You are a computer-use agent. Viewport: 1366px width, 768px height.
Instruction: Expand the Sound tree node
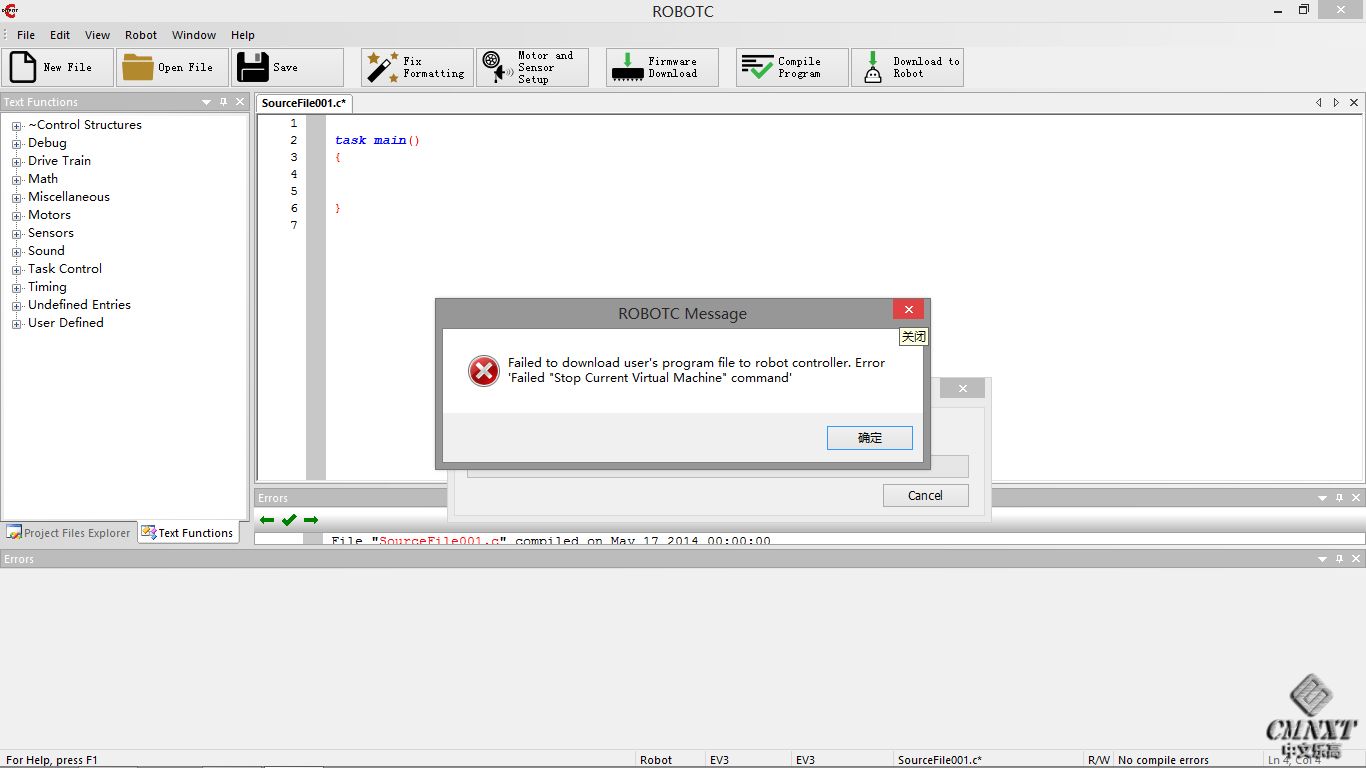pyautogui.click(x=17, y=252)
